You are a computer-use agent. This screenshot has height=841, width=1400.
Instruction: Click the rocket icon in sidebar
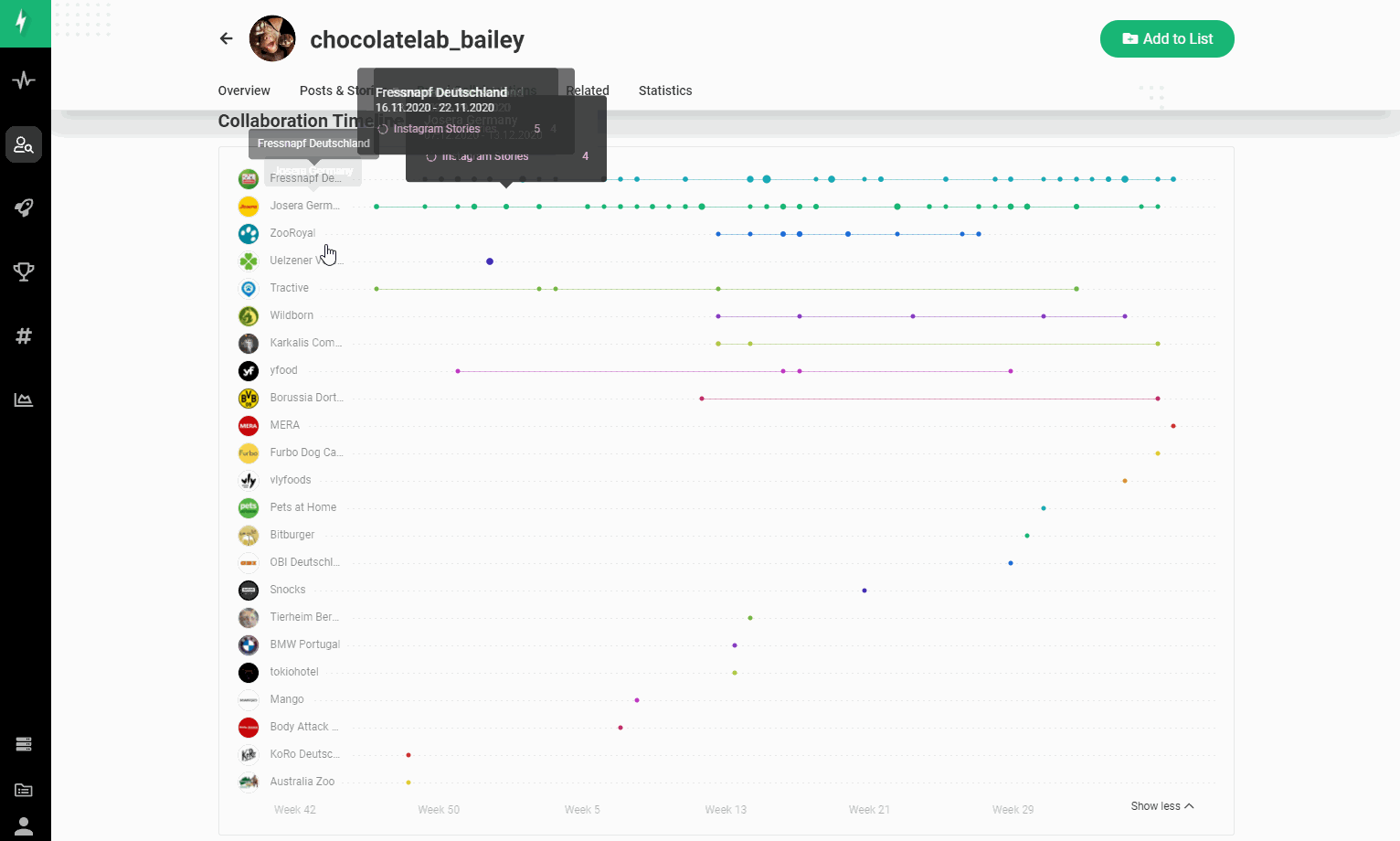click(x=25, y=208)
